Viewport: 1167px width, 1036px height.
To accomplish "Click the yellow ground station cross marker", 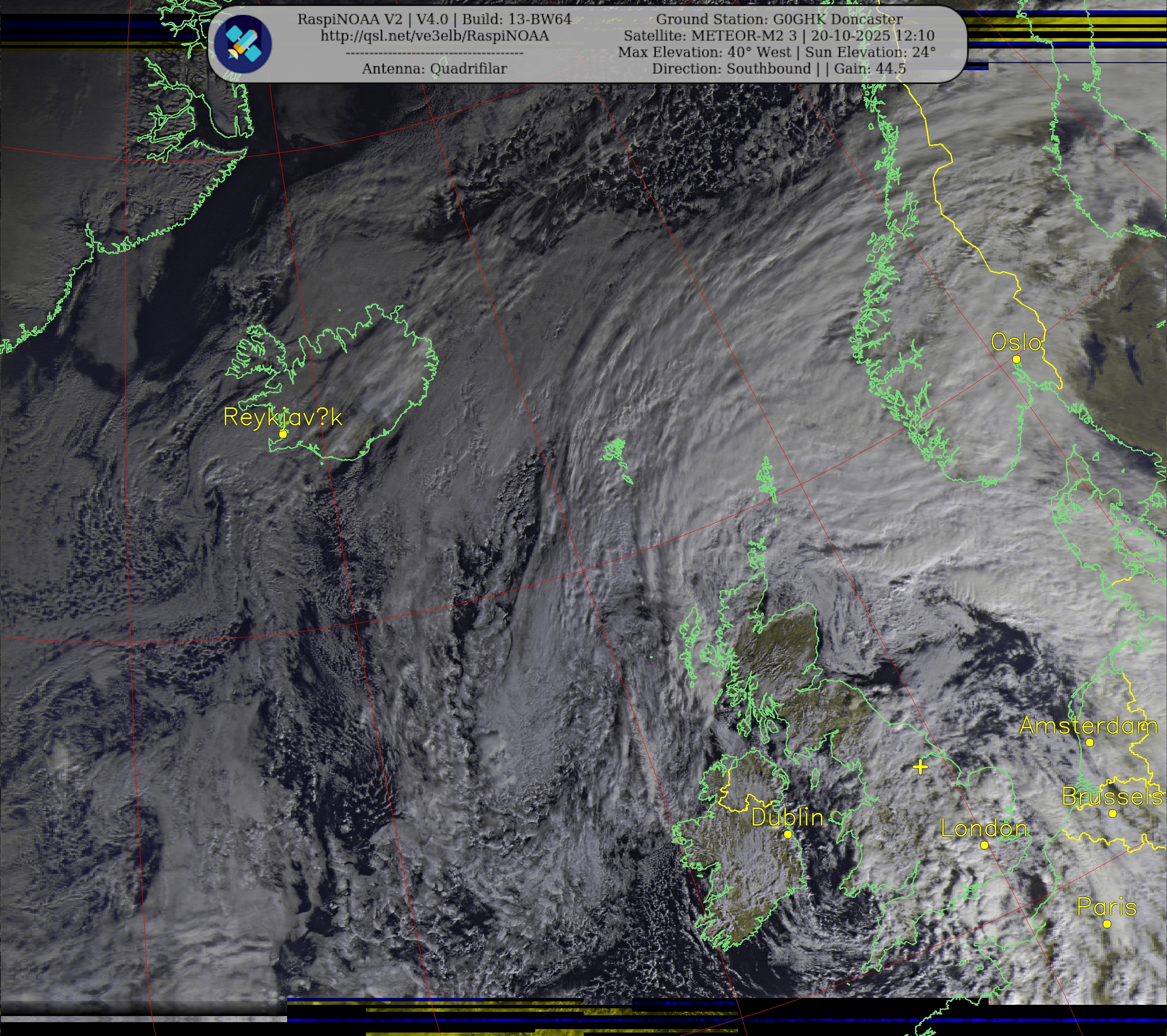I will [x=920, y=767].
